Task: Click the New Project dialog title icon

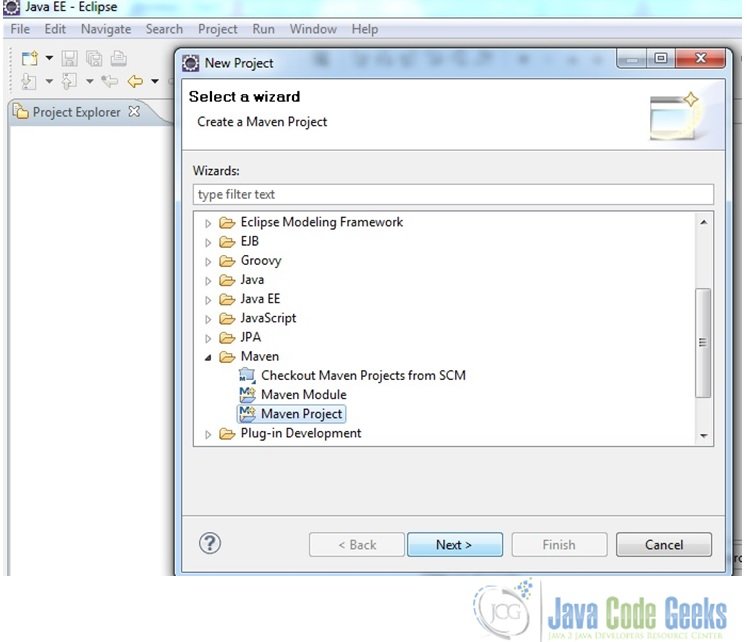Action: point(191,63)
